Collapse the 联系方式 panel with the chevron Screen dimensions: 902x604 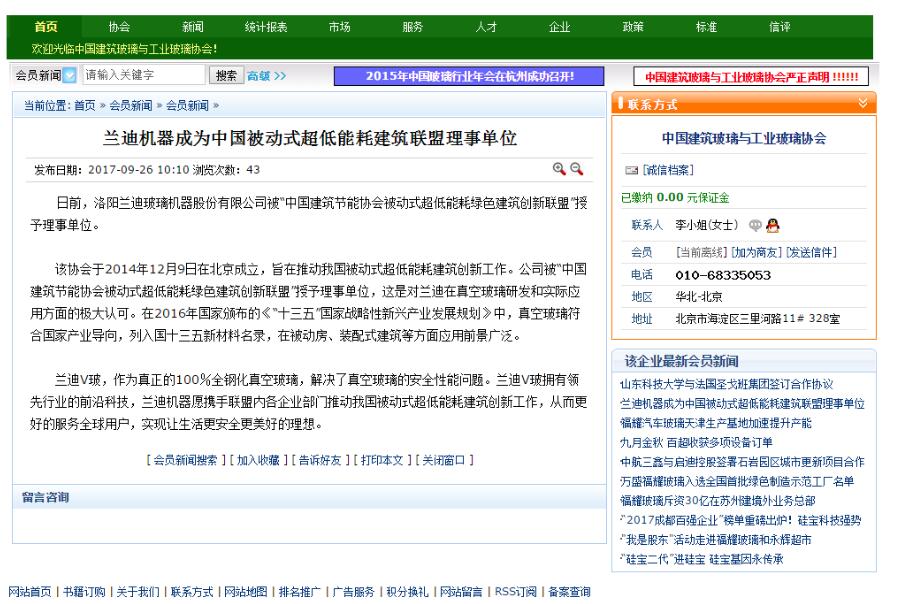click(x=862, y=103)
